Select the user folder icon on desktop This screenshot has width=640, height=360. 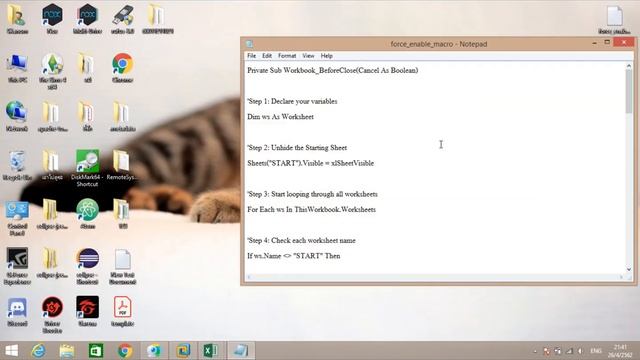(x=17, y=19)
